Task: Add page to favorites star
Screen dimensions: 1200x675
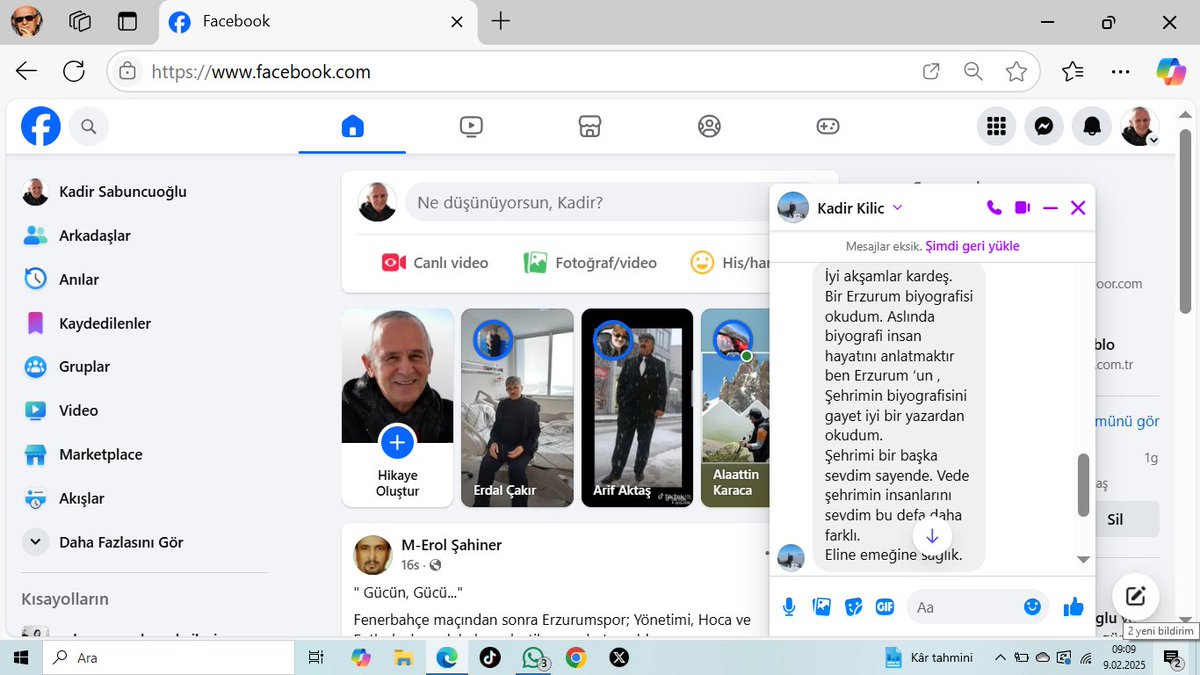Action: [1016, 71]
